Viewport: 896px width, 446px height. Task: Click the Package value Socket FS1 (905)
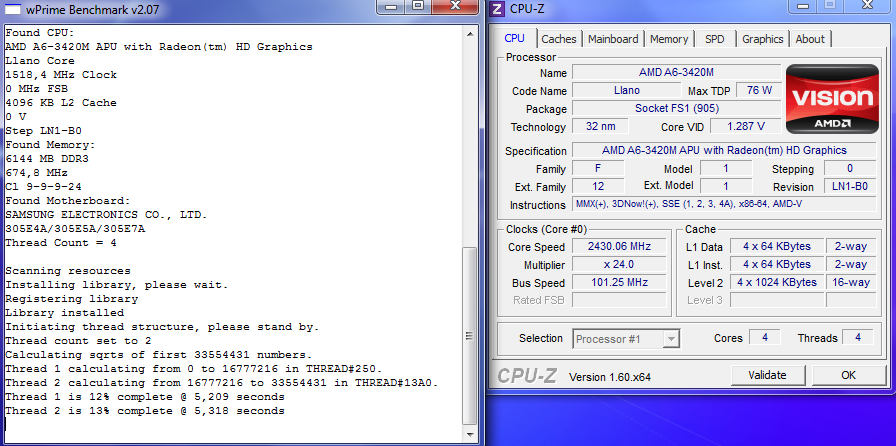[x=677, y=108]
